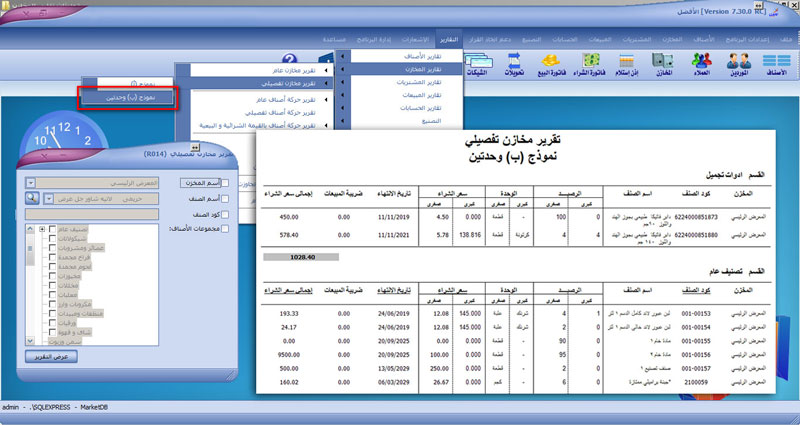Open the الشيكات (Cheques) toolbar icon

coord(478,65)
